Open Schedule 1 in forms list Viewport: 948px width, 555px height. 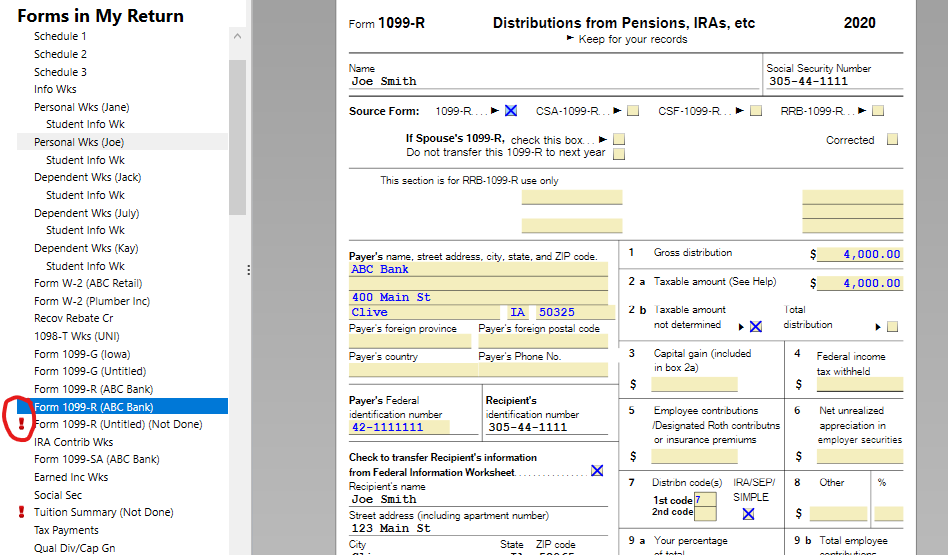tap(60, 36)
